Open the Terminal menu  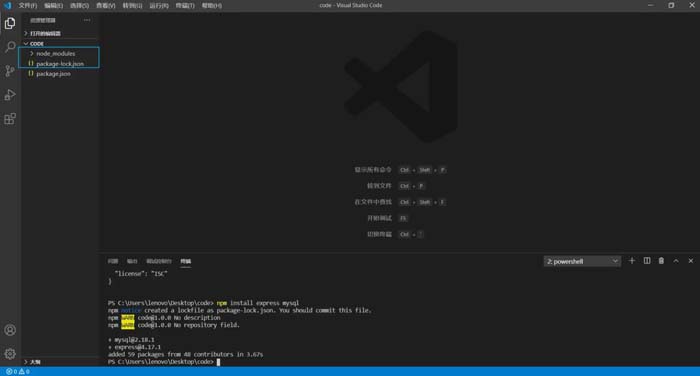[185, 5]
